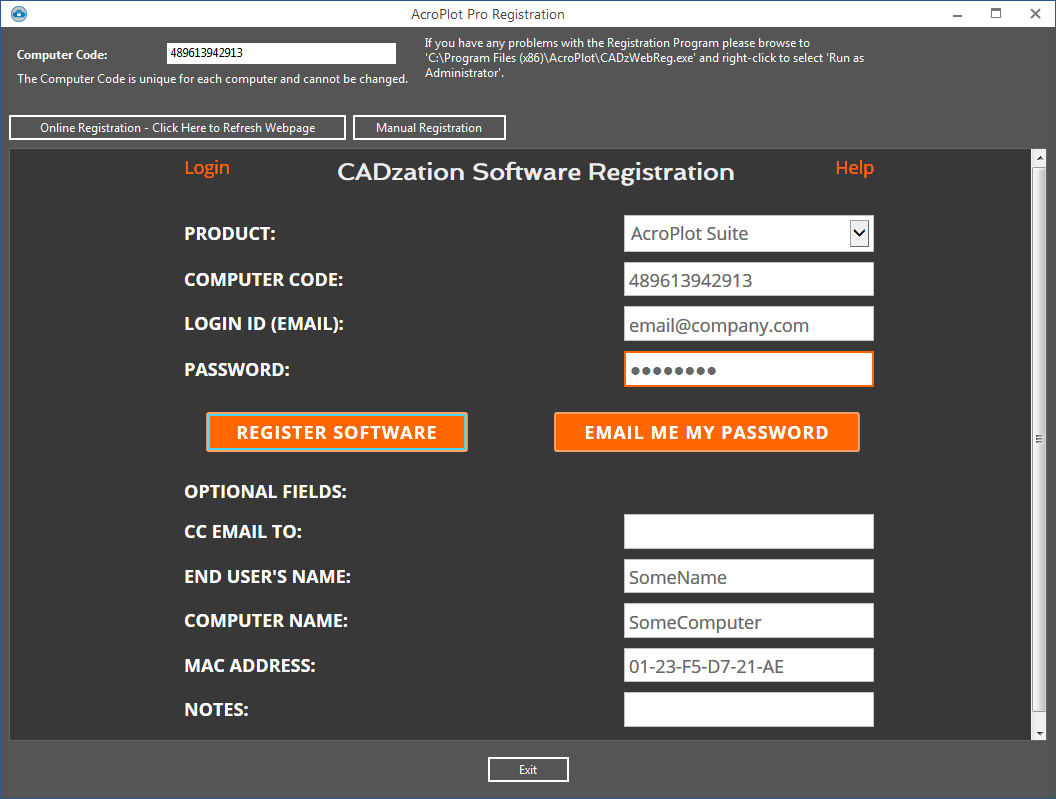Click the scrollbar down arrow
The width and height of the screenshot is (1056, 799).
coord(1040,733)
